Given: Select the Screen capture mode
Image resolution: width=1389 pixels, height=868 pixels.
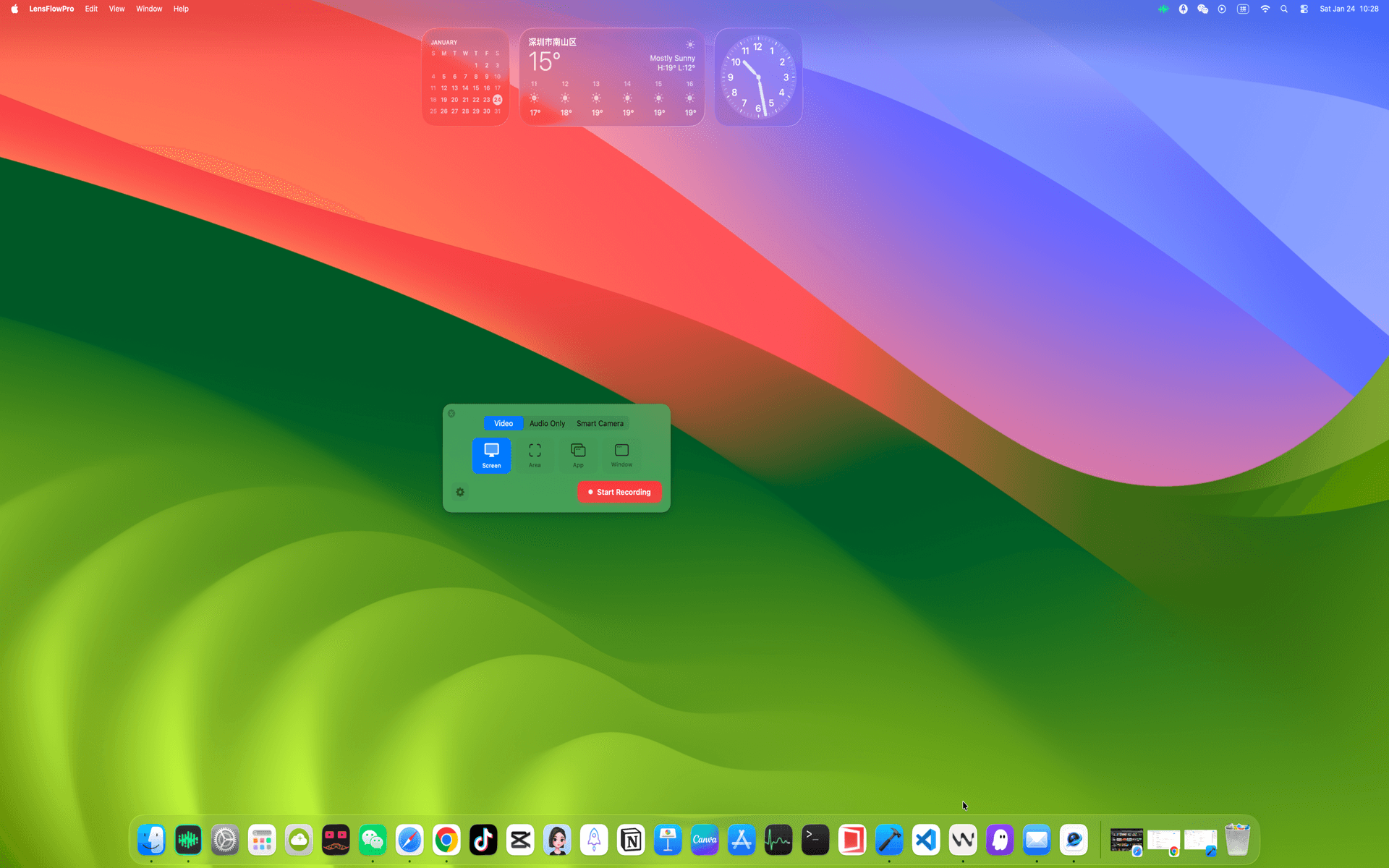Looking at the screenshot, I should [x=491, y=455].
